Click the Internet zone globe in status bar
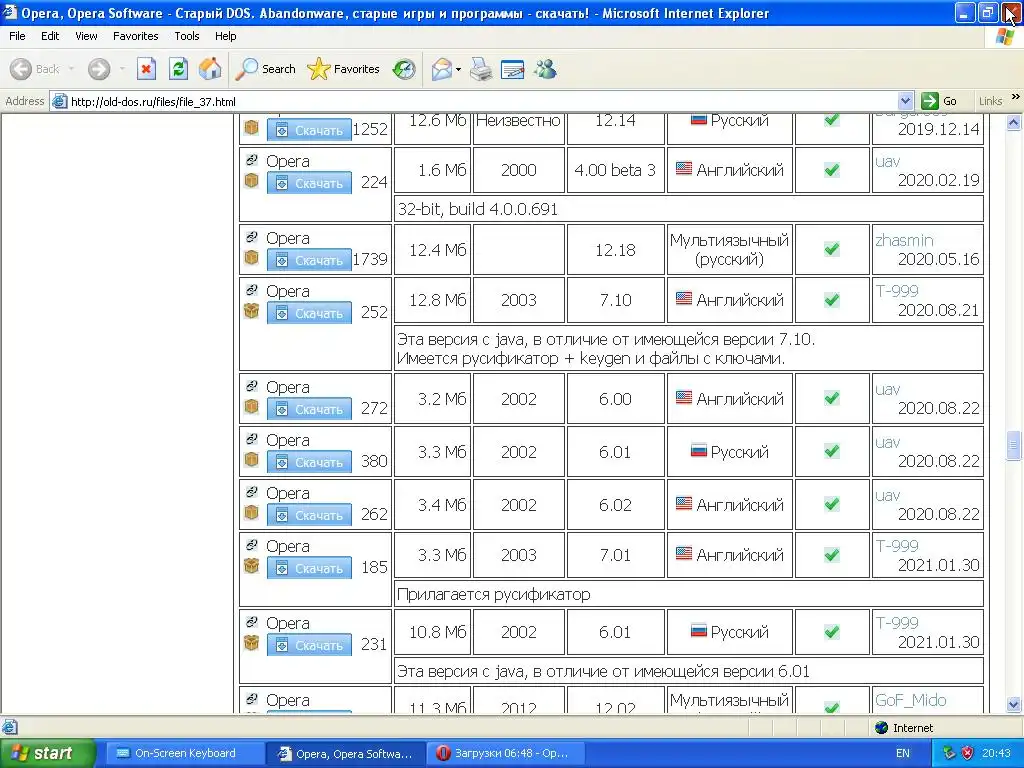The image size is (1024, 768). [882, 728]
